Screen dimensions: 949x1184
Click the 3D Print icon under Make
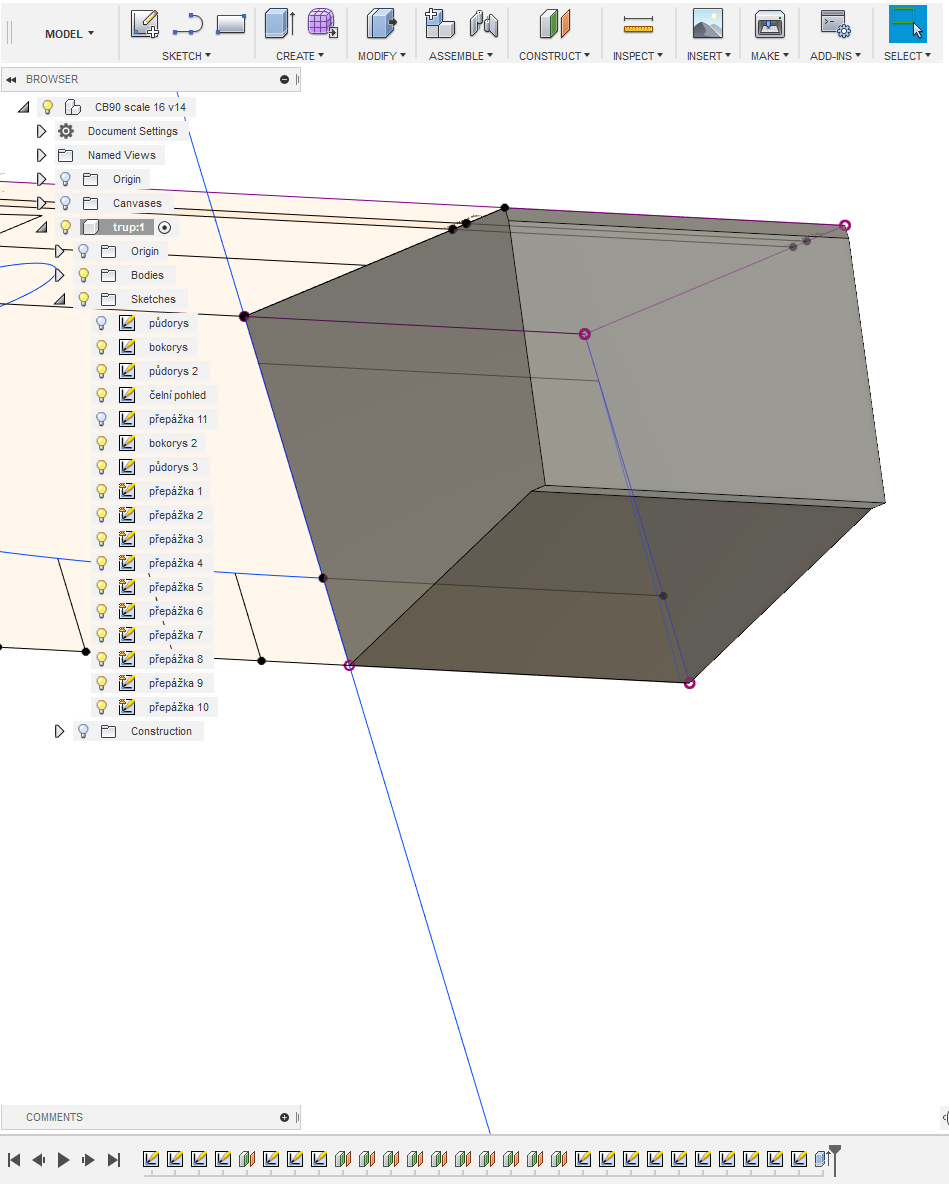pyautogui.click(x=769, y=23)
